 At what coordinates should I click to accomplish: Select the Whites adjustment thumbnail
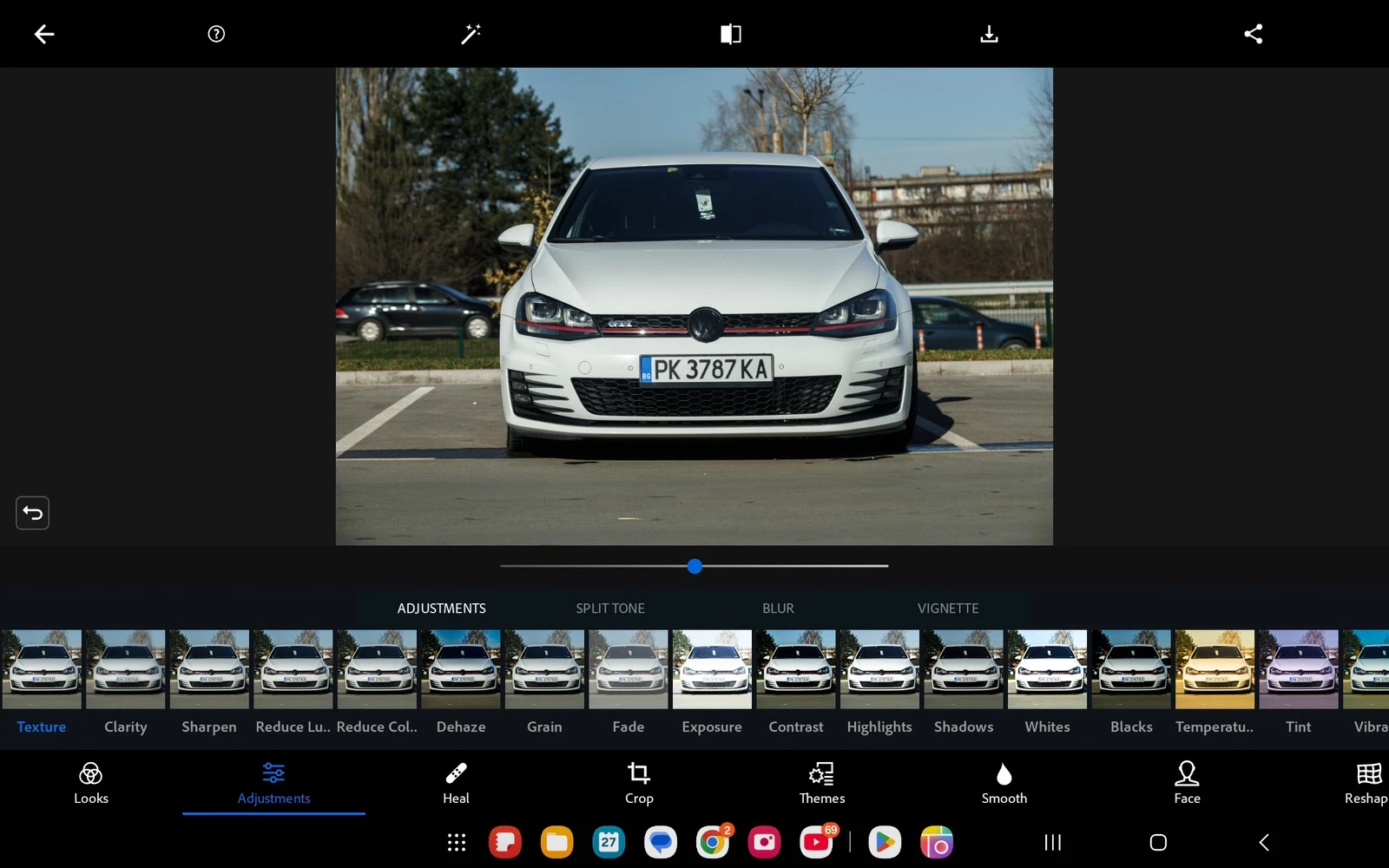point(1047,669)
